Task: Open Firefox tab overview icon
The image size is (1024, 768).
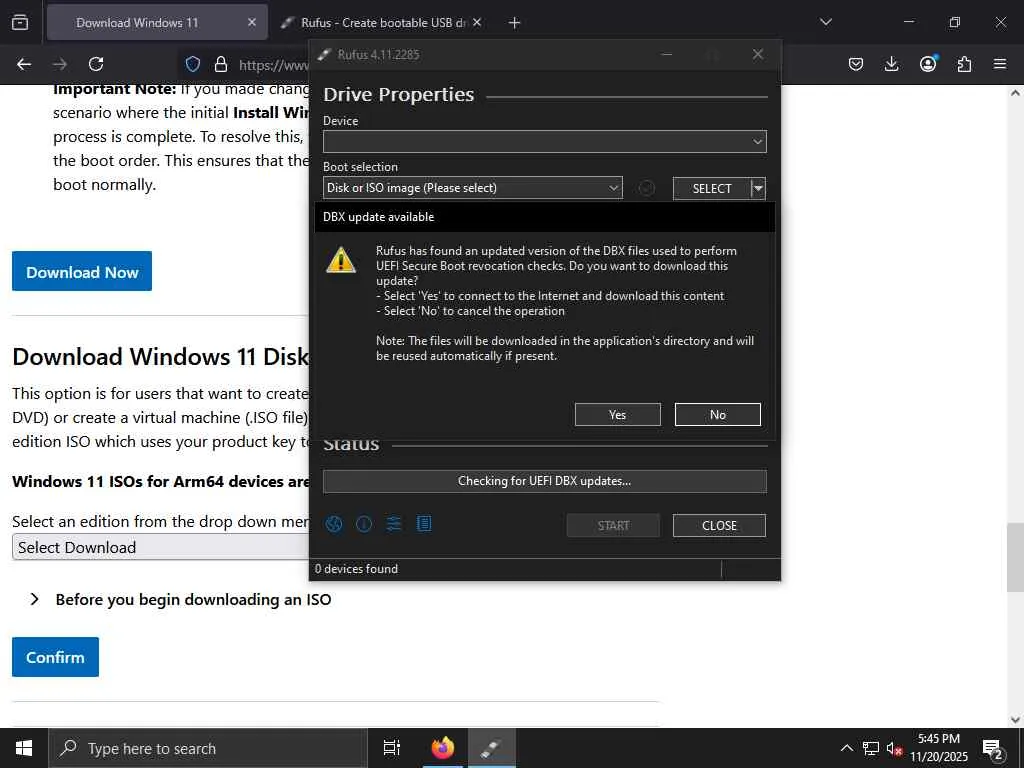Action: [x=20, y=22]
